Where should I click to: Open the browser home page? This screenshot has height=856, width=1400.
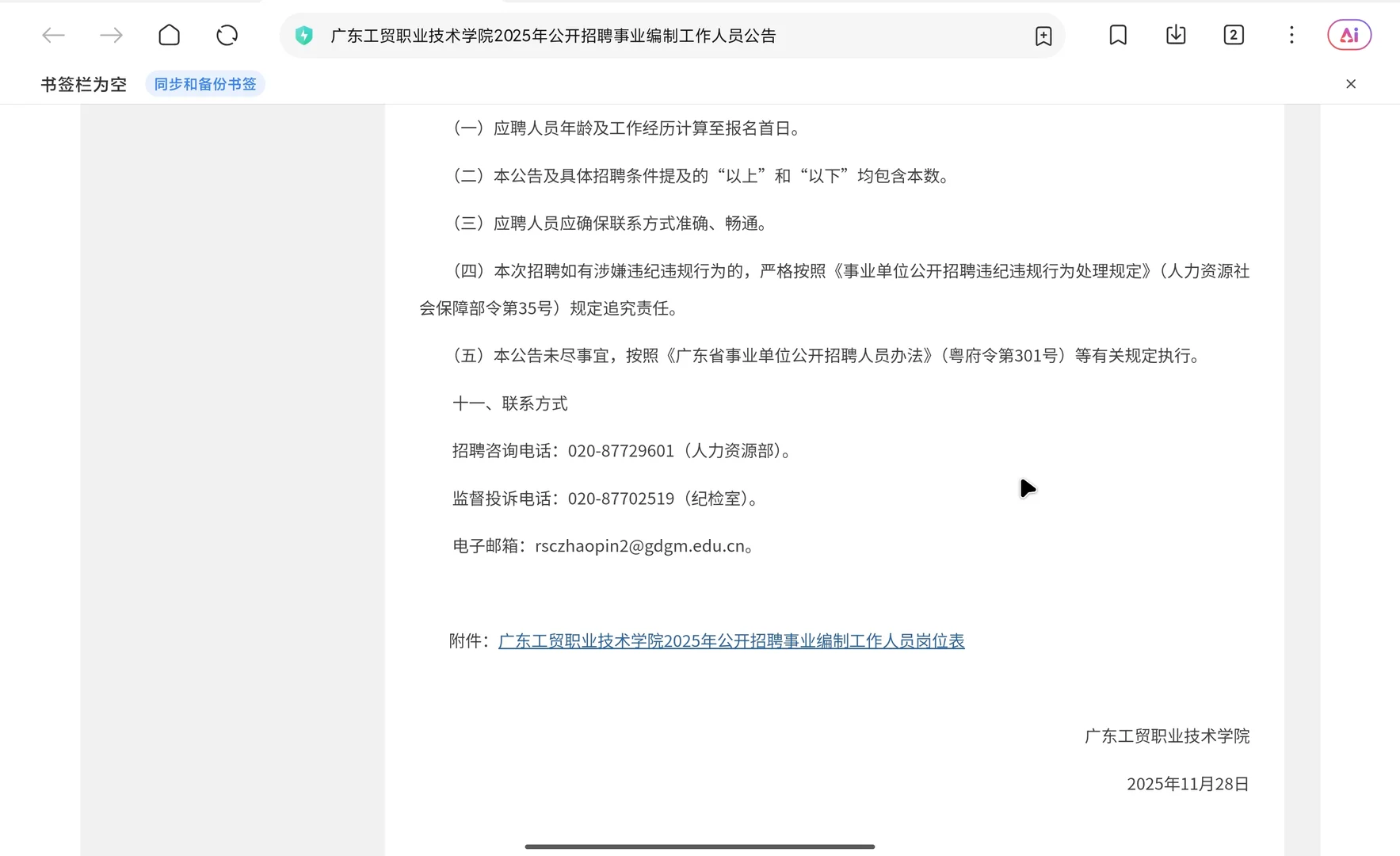(x=169, y=35)
